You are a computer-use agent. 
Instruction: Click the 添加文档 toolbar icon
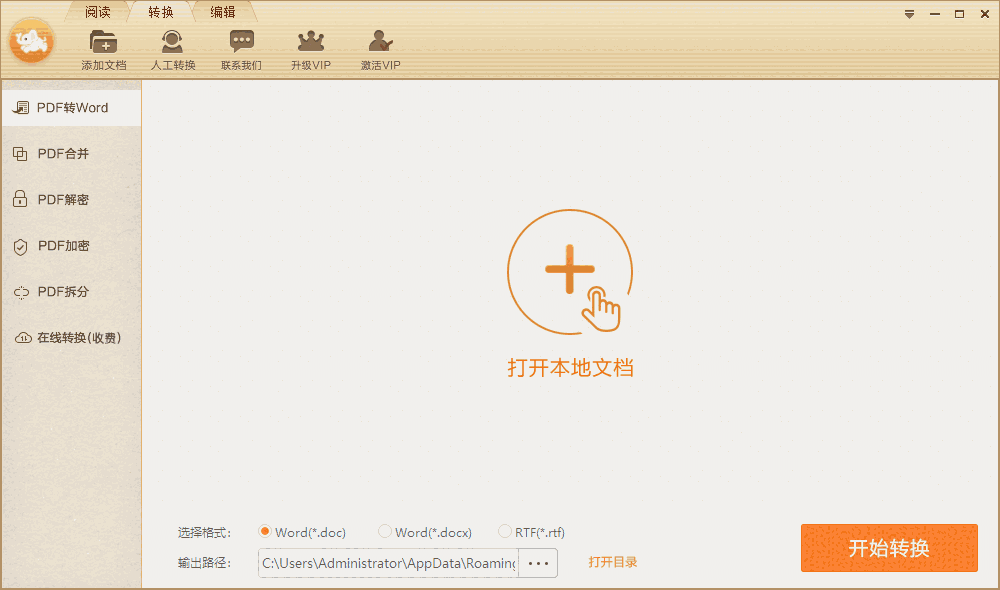tap(103, 45)
